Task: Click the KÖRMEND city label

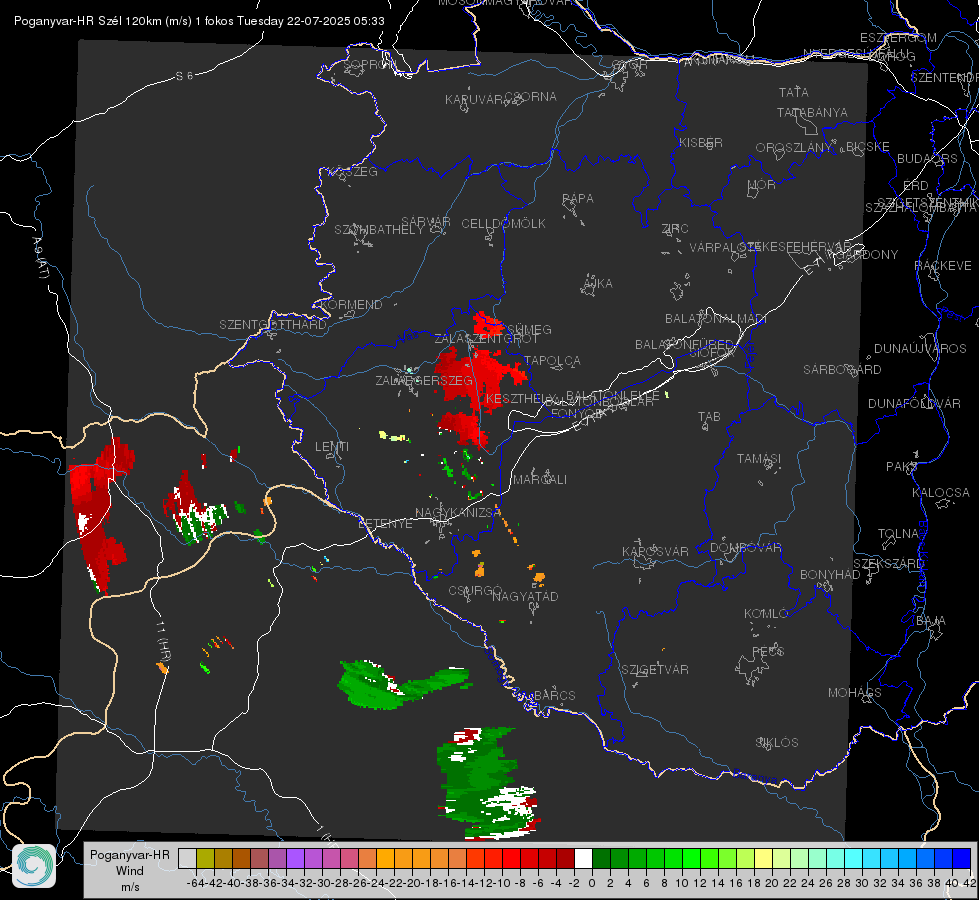Action: click(x=351, y=305)
